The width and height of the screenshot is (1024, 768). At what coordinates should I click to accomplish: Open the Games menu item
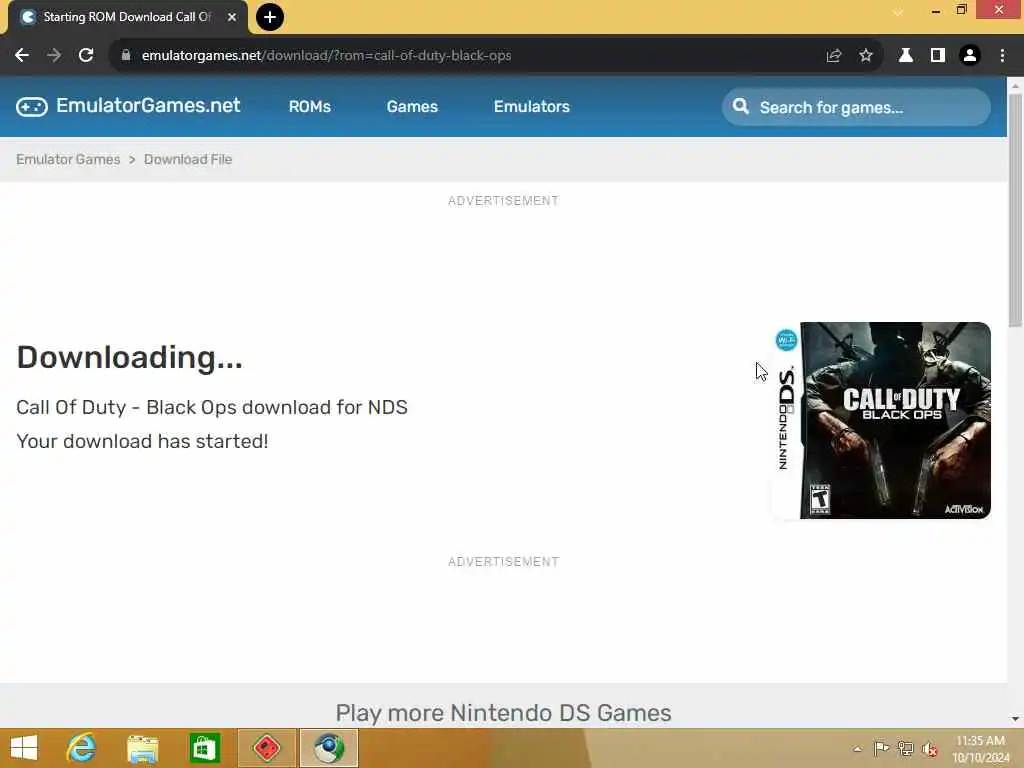pos(412,106)
